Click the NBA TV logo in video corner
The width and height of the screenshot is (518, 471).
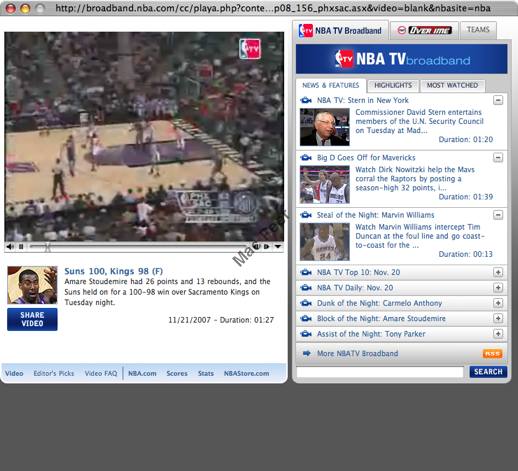[x=250, y=49]
